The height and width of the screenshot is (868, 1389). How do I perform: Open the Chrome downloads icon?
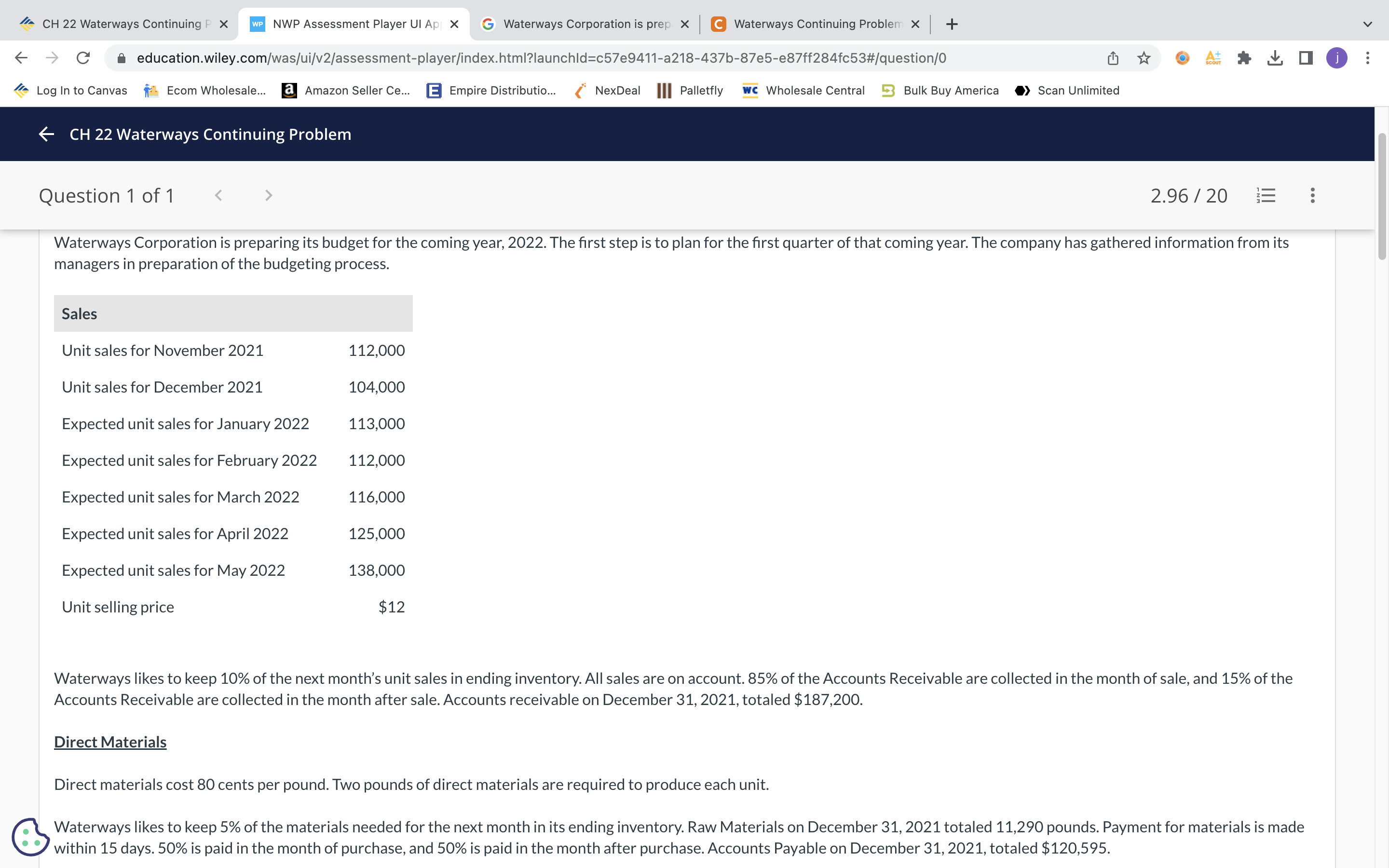coord(1275,58)
